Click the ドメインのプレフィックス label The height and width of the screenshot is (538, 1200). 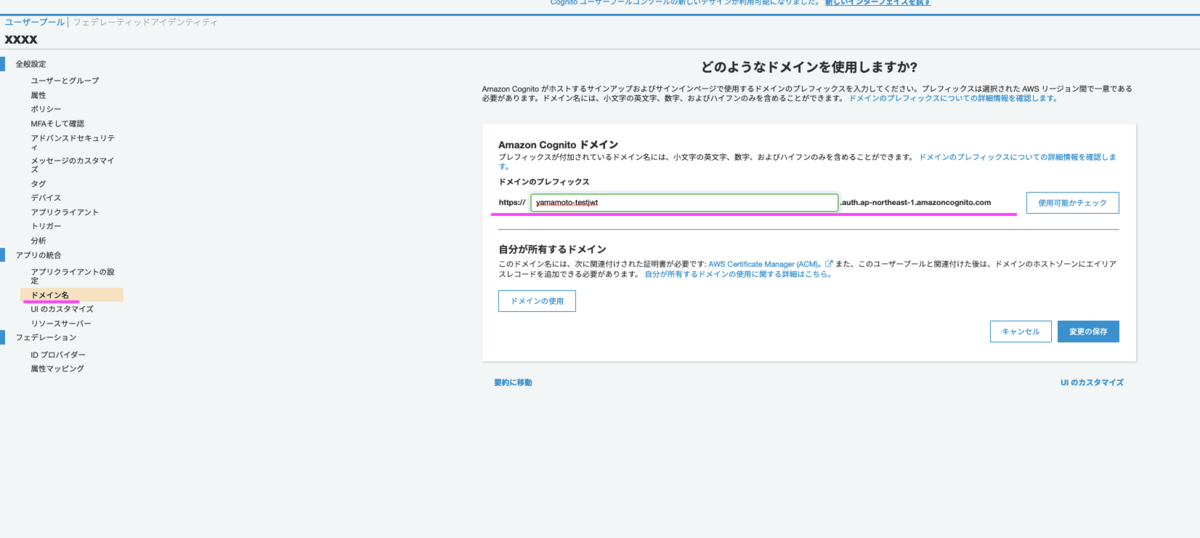pos(544,182)
